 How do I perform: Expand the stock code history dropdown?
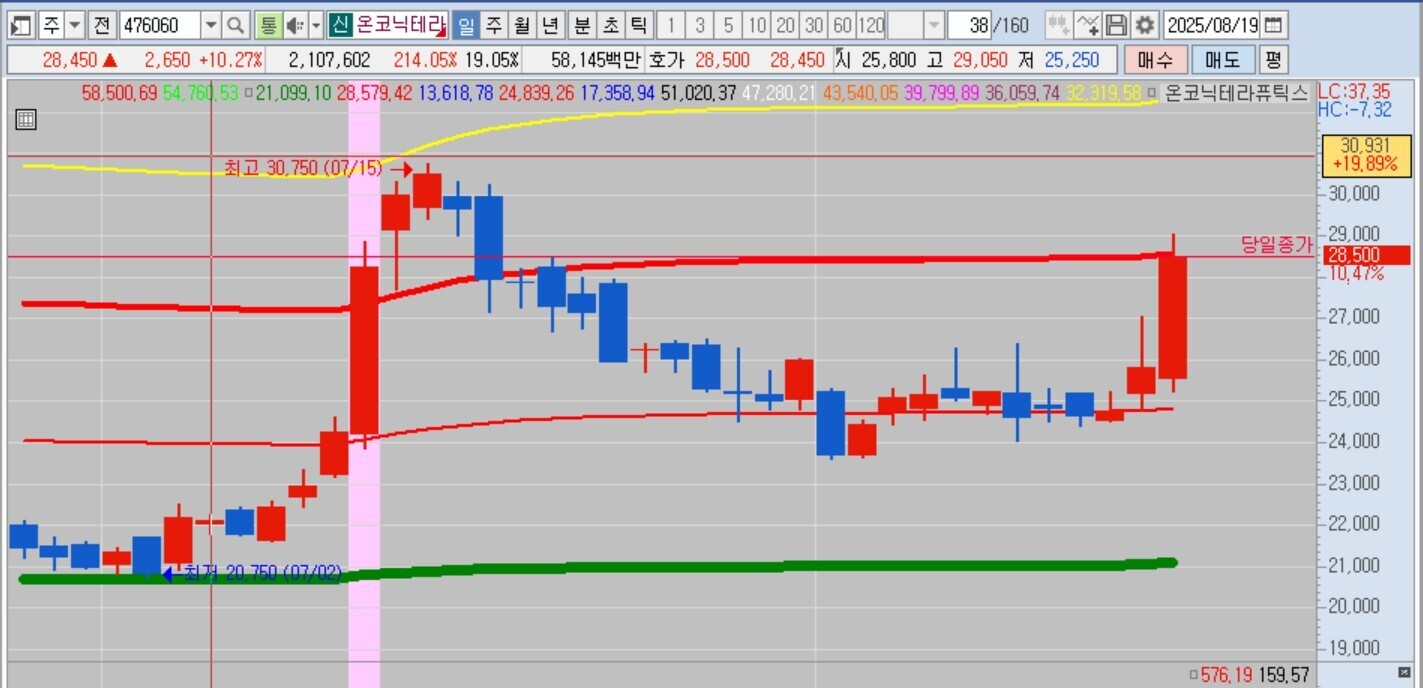[211, 25]
